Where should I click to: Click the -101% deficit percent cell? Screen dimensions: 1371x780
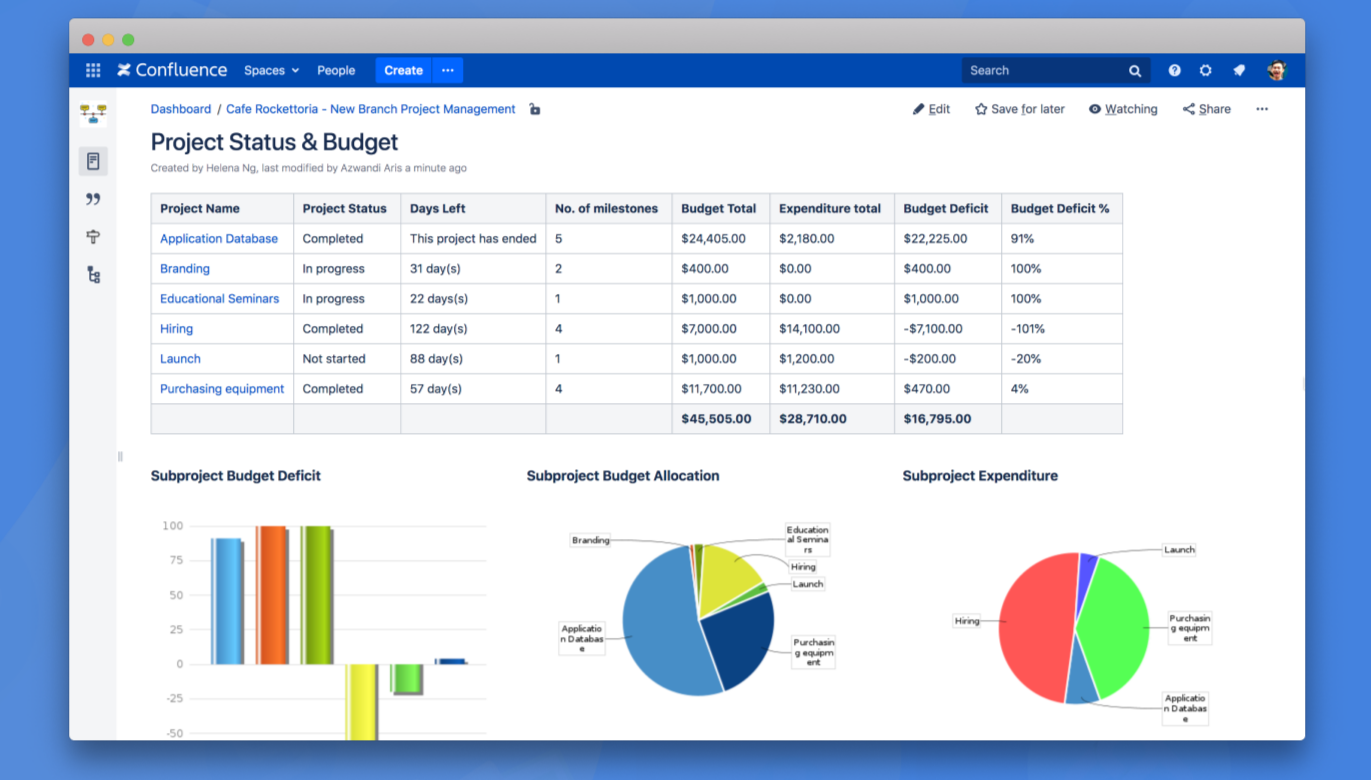point(1062,329)
